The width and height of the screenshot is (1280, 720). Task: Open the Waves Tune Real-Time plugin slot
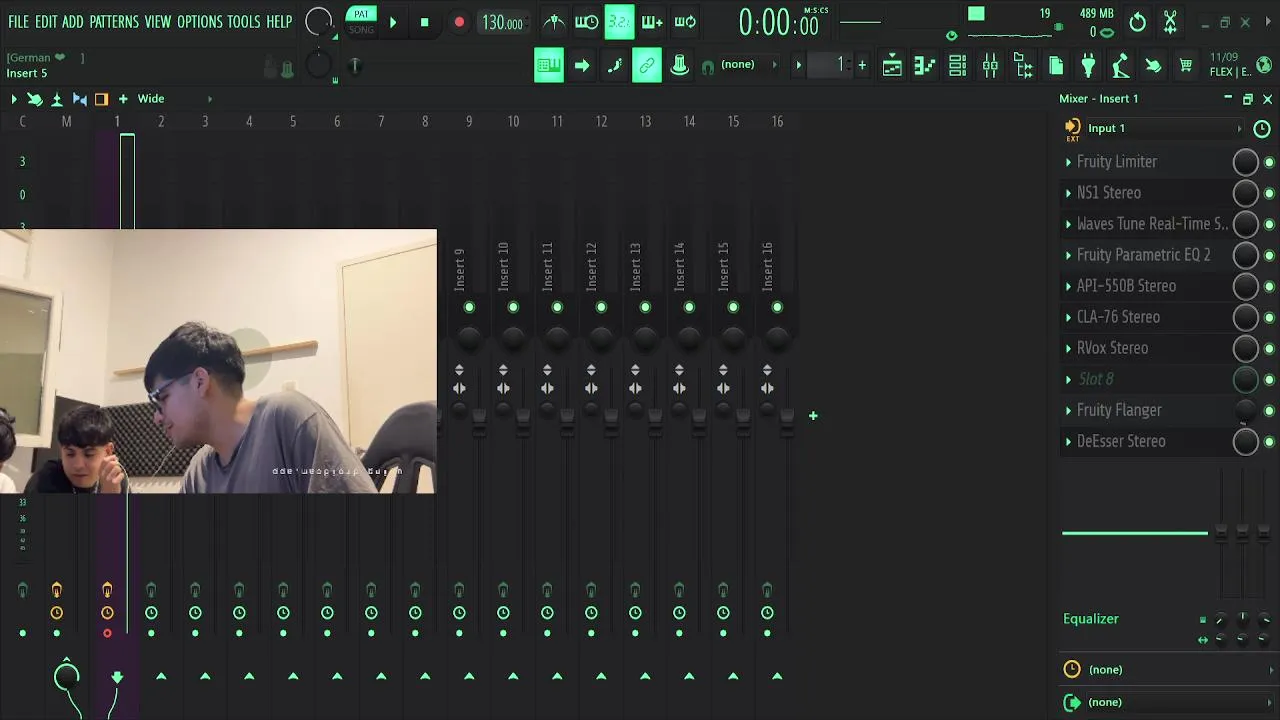tap(1152, 224)
